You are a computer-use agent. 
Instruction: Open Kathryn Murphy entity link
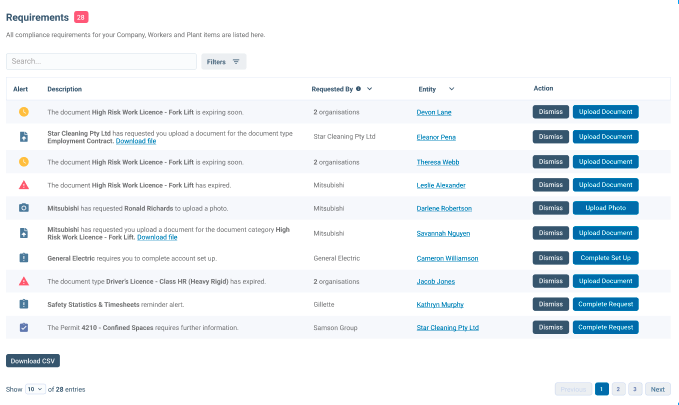pyautogui.click(x=440, y=305)
